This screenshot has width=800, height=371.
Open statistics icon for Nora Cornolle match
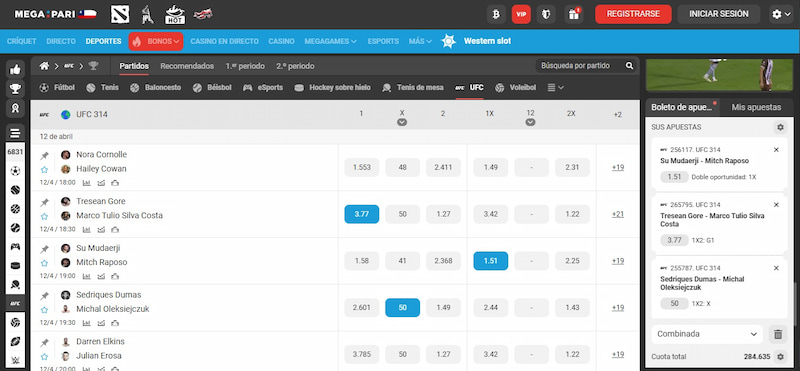tap(87, 183)
